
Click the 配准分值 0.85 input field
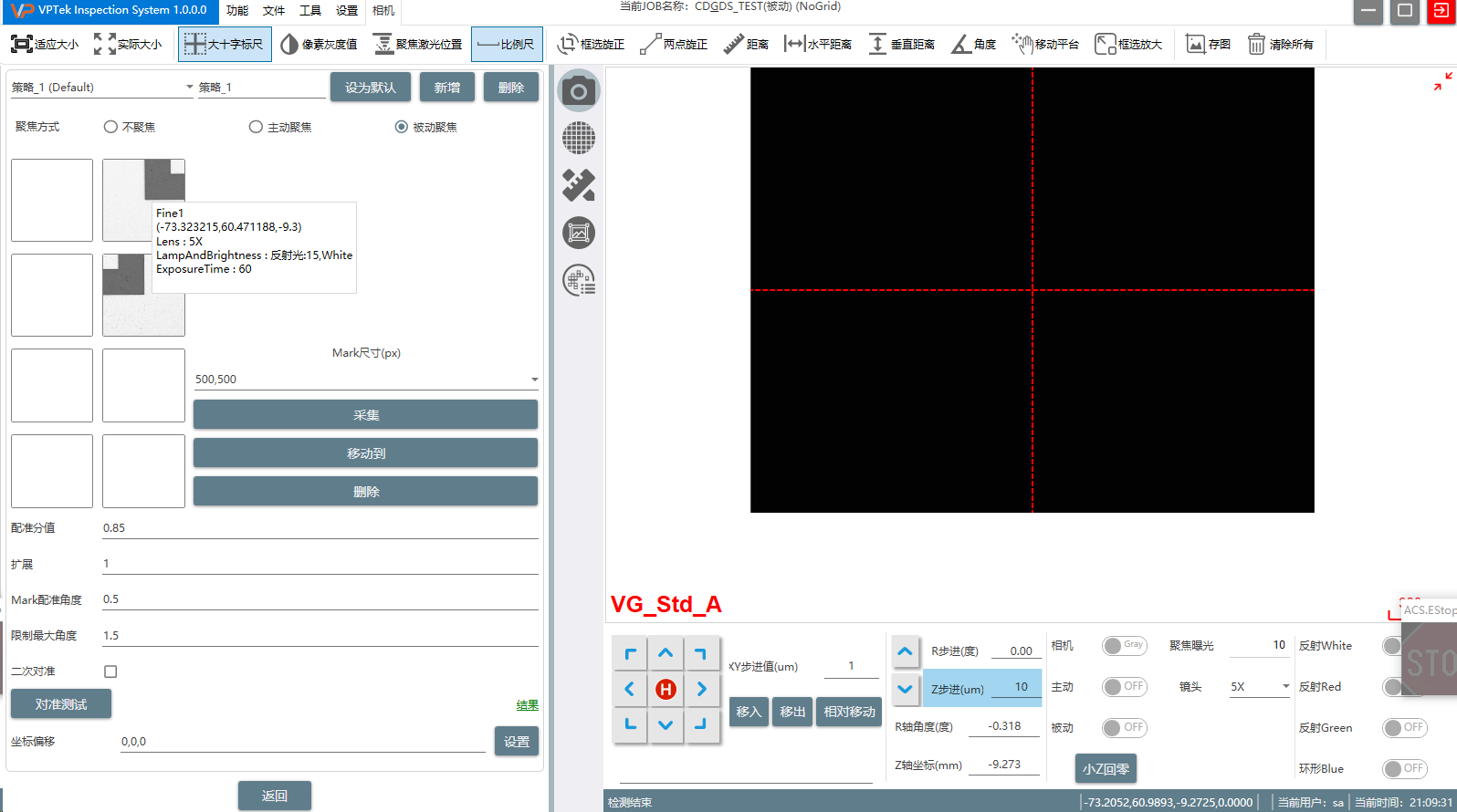pyautogui.click(x=320, y=528)
